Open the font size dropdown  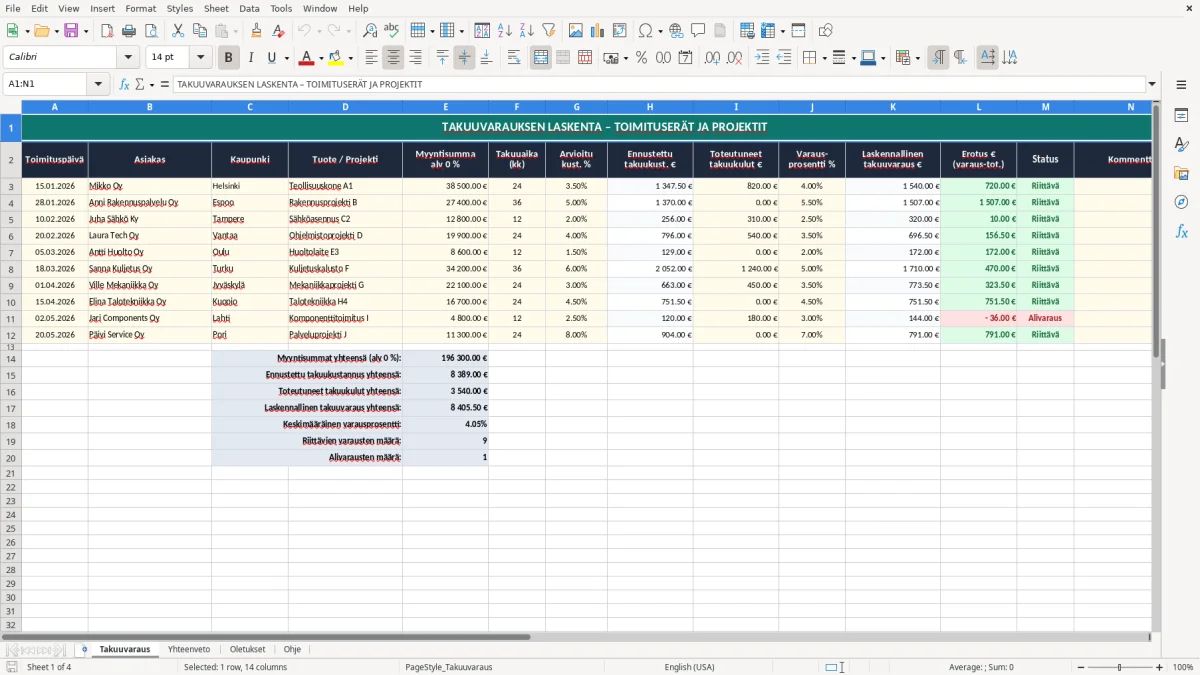coord(201,58)
